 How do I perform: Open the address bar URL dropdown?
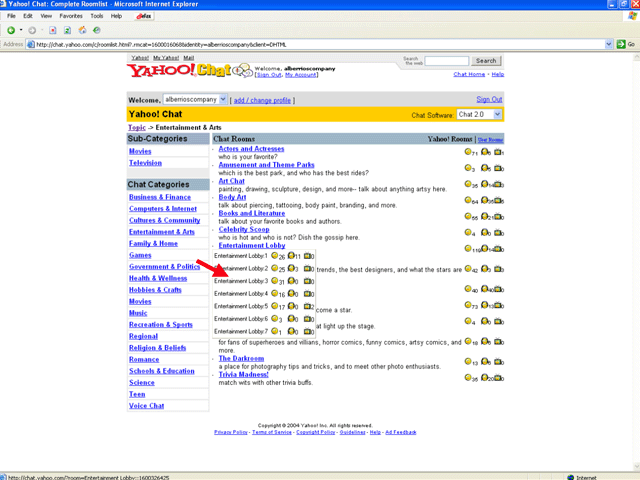click(609, 44)
